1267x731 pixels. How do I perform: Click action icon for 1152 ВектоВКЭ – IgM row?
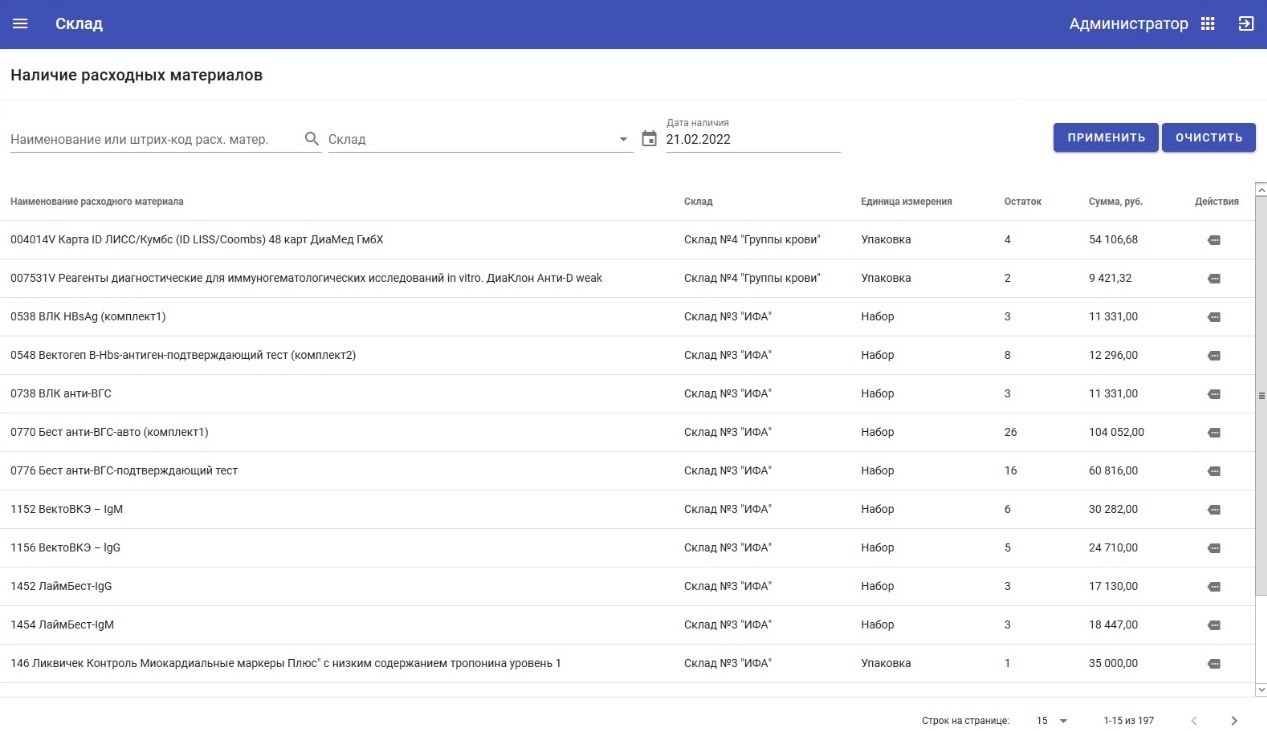1214,509
